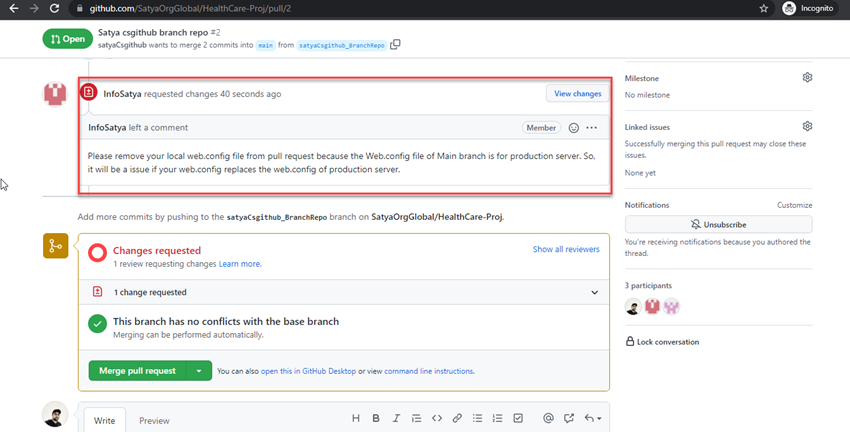This screenshot has height=432, width=850.
Task: Insert a heading with the H icon
Action: [x=356, y=418]
